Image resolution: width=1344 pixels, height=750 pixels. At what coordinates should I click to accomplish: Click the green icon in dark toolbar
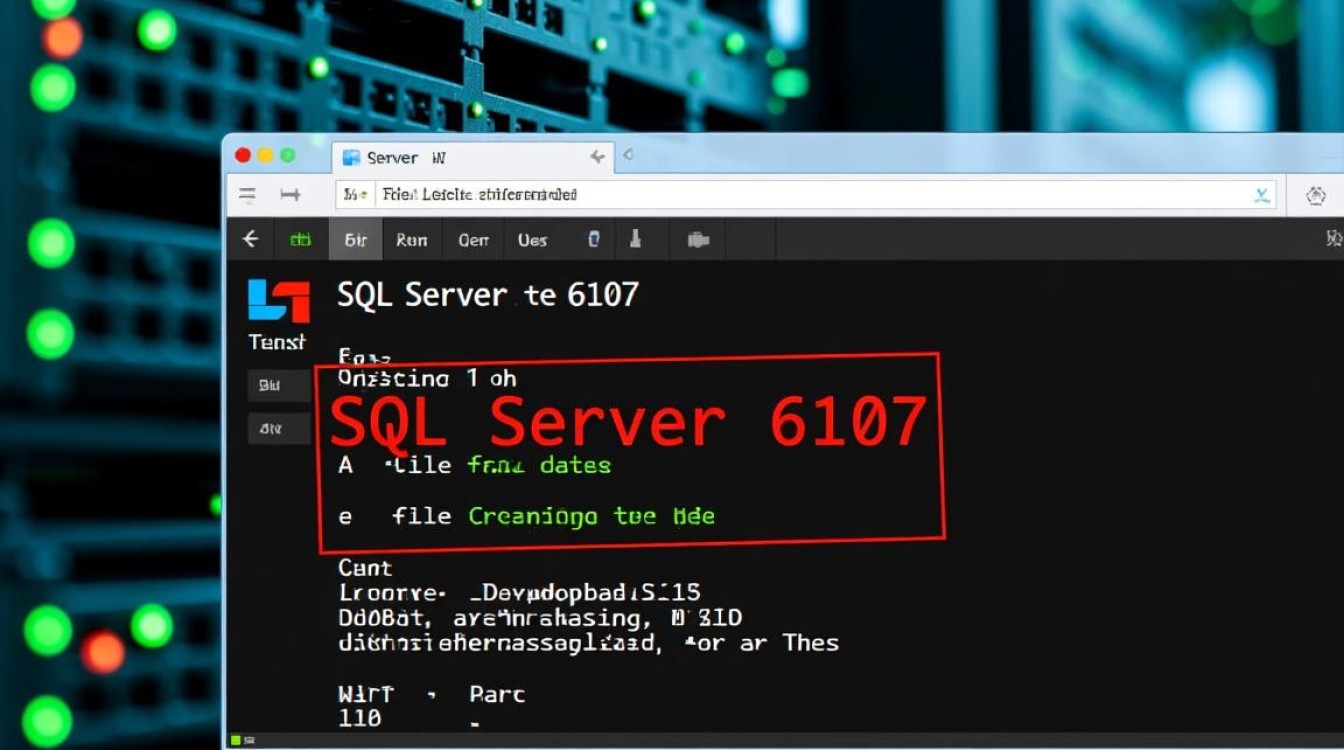pyautogui.click(x=300, y=240)
